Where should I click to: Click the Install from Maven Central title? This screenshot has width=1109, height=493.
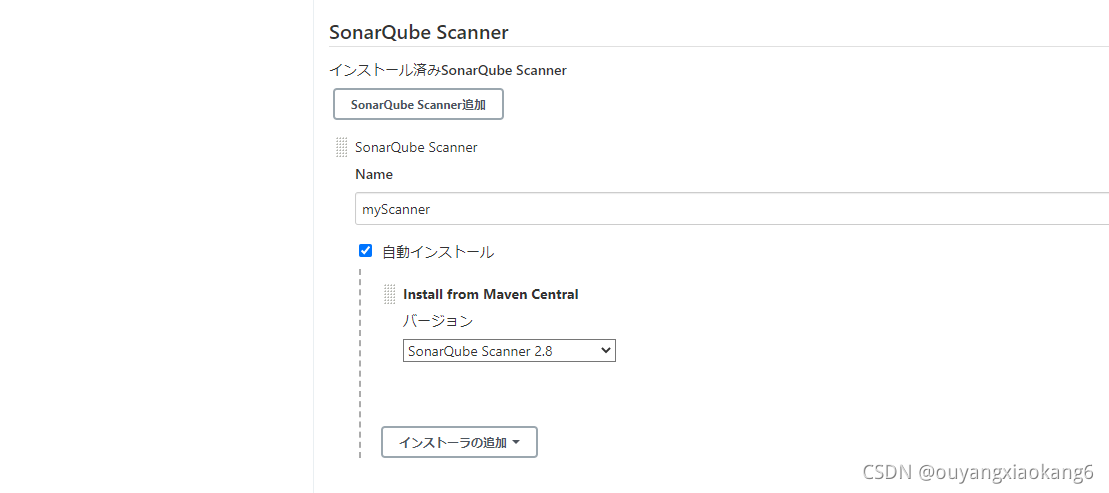pyautogui.click(x=491, y=294)
